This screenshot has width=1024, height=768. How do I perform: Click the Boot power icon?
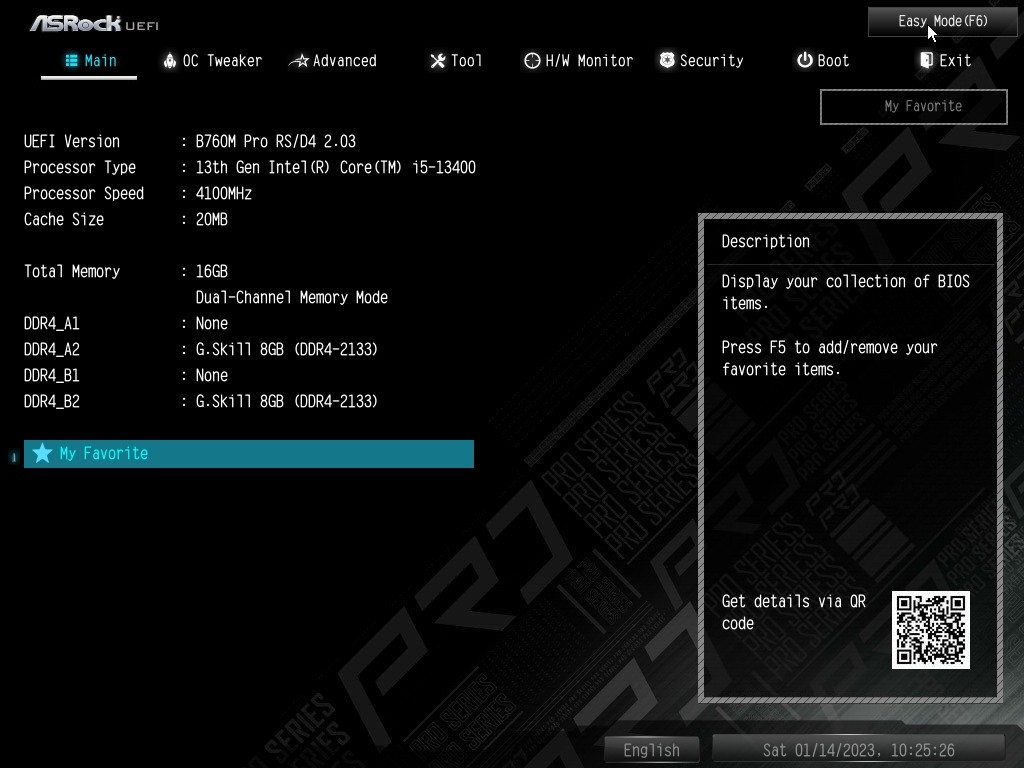(805, 60)
